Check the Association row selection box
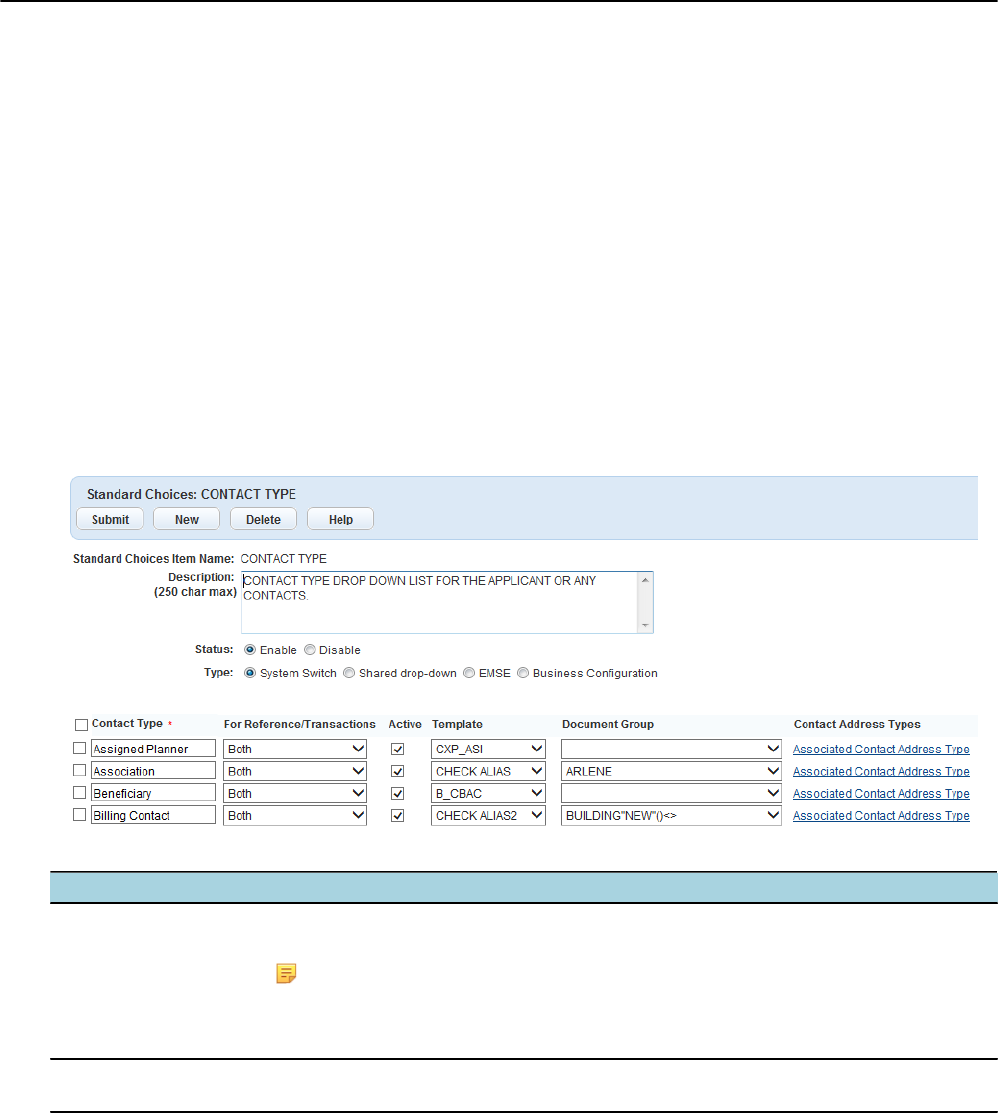Image resolution: width=998 pixels, height=1113 pixels. coord(79,770)
